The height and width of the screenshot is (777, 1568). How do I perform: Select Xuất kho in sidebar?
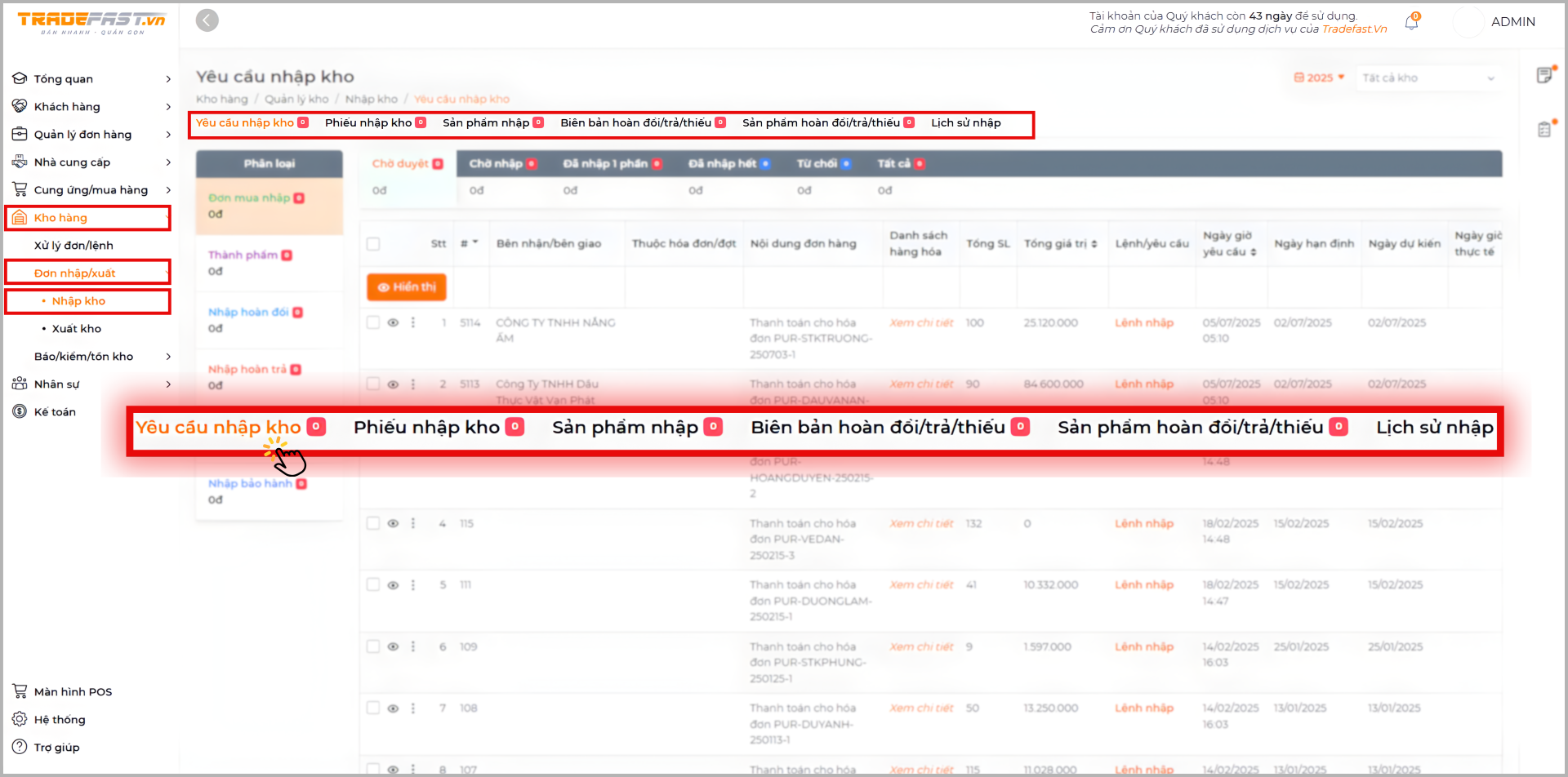click(77, 329)
